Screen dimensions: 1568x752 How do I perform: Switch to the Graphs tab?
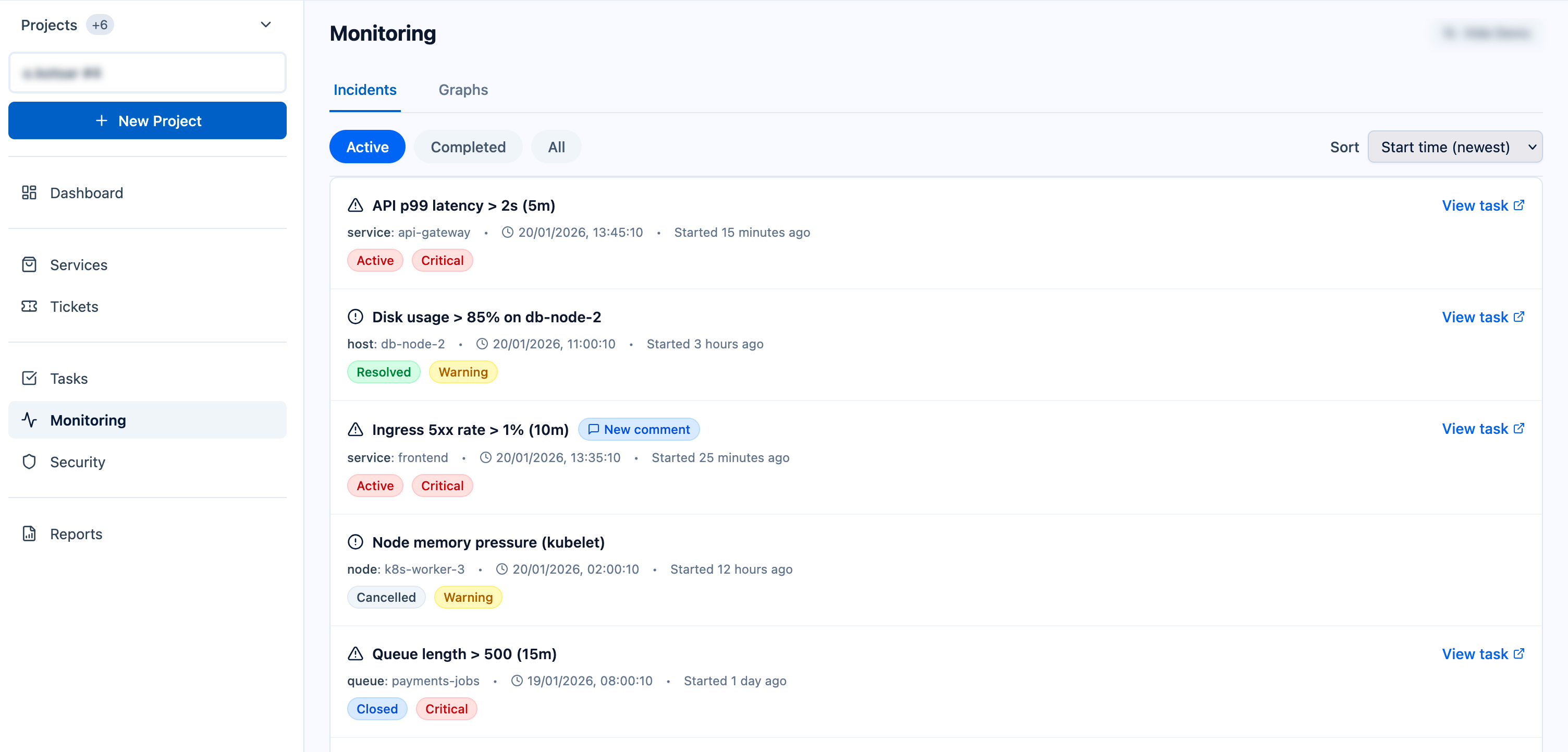462,90
